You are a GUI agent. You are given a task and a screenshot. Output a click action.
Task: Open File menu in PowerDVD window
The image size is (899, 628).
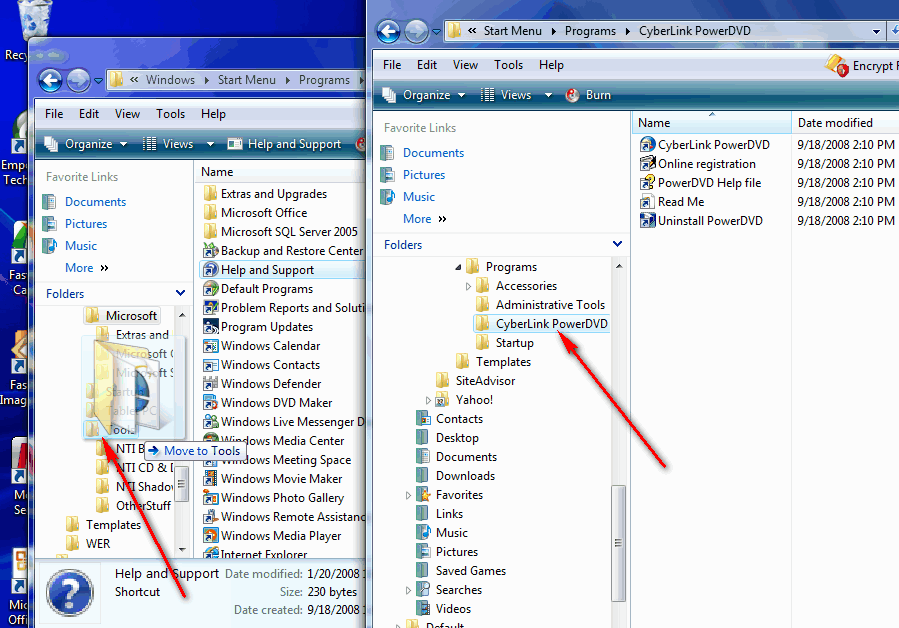[392, 65]
